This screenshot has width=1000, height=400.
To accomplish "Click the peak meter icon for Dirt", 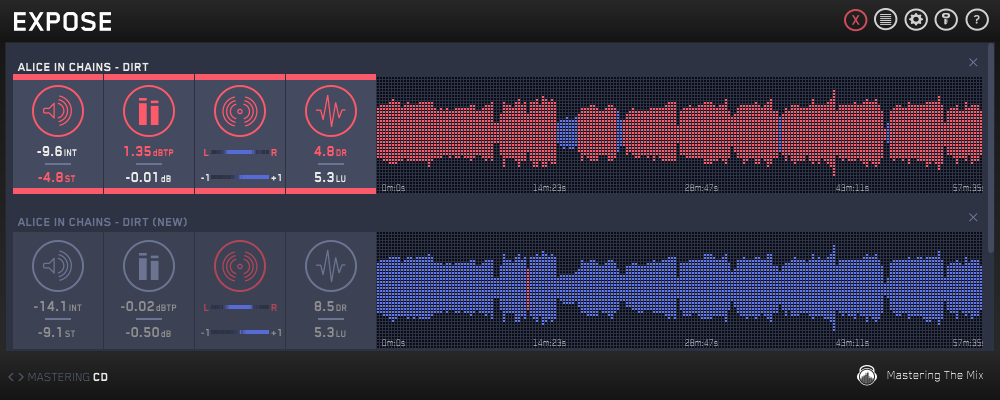I will coord(149,111).
